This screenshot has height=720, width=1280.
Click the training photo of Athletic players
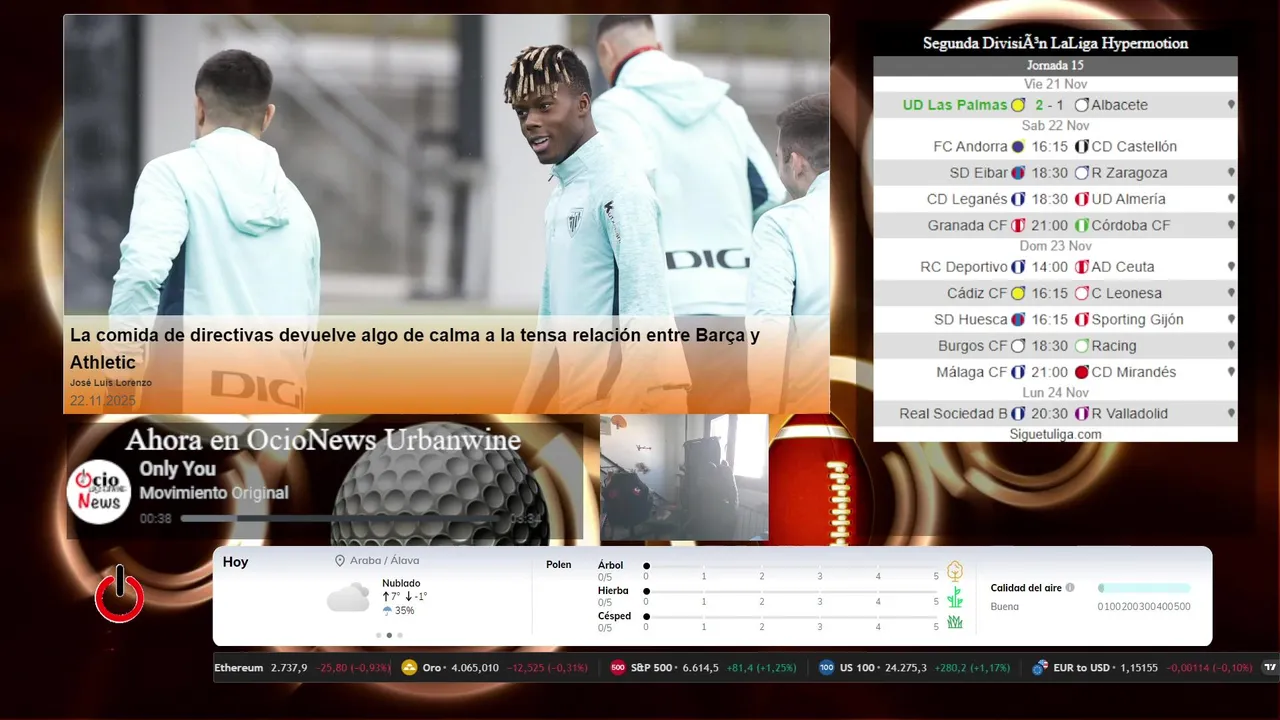point(446,165)
